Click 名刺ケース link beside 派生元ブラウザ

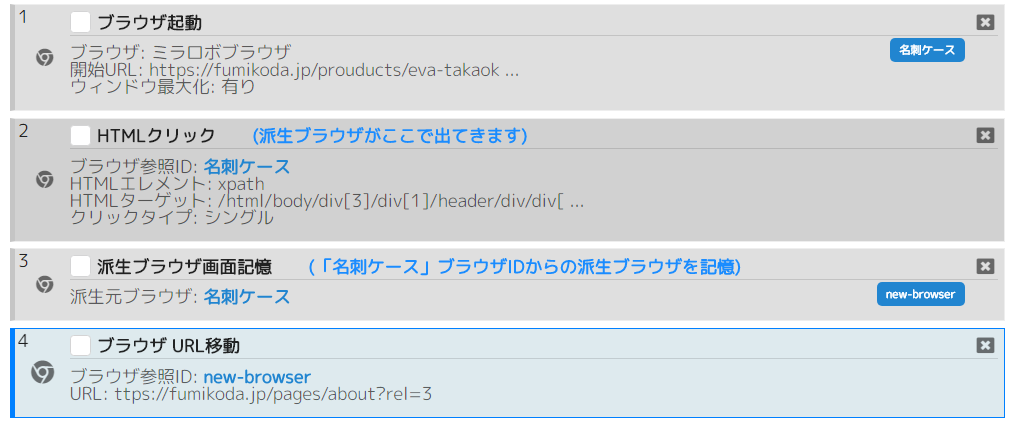click(247, 296)
